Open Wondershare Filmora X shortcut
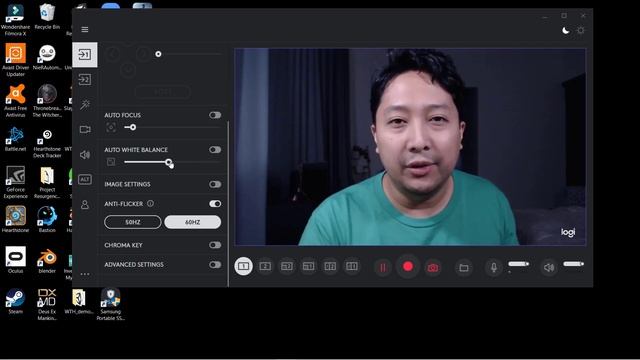The height and width of the screenshot is (360, 640). [16, 20]
